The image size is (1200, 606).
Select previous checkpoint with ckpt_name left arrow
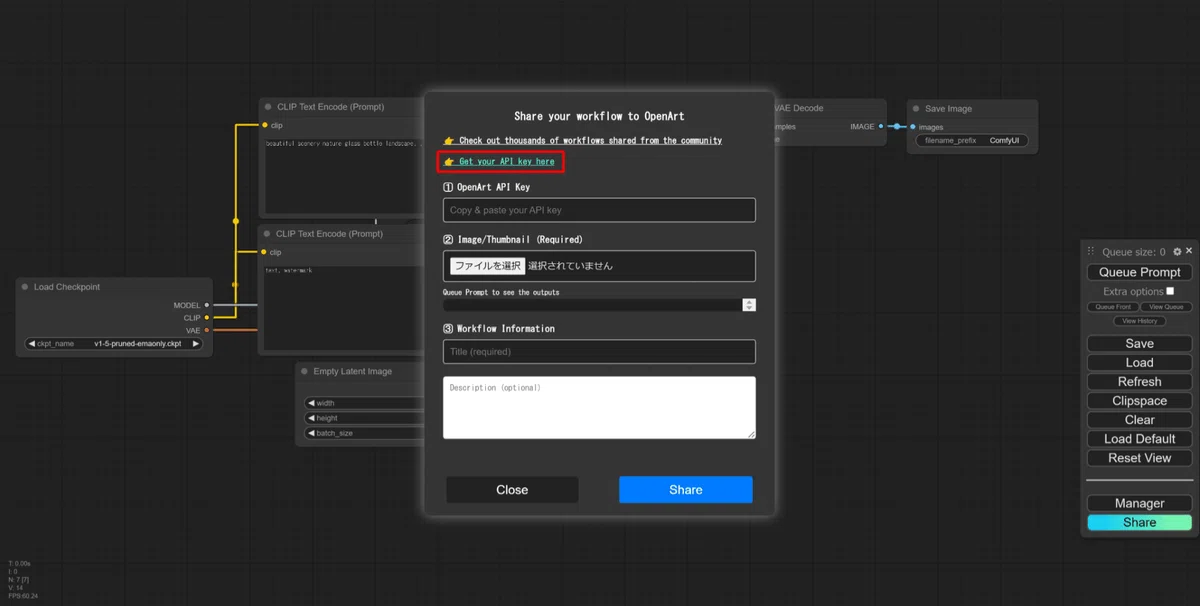click(x=31, y=344)
